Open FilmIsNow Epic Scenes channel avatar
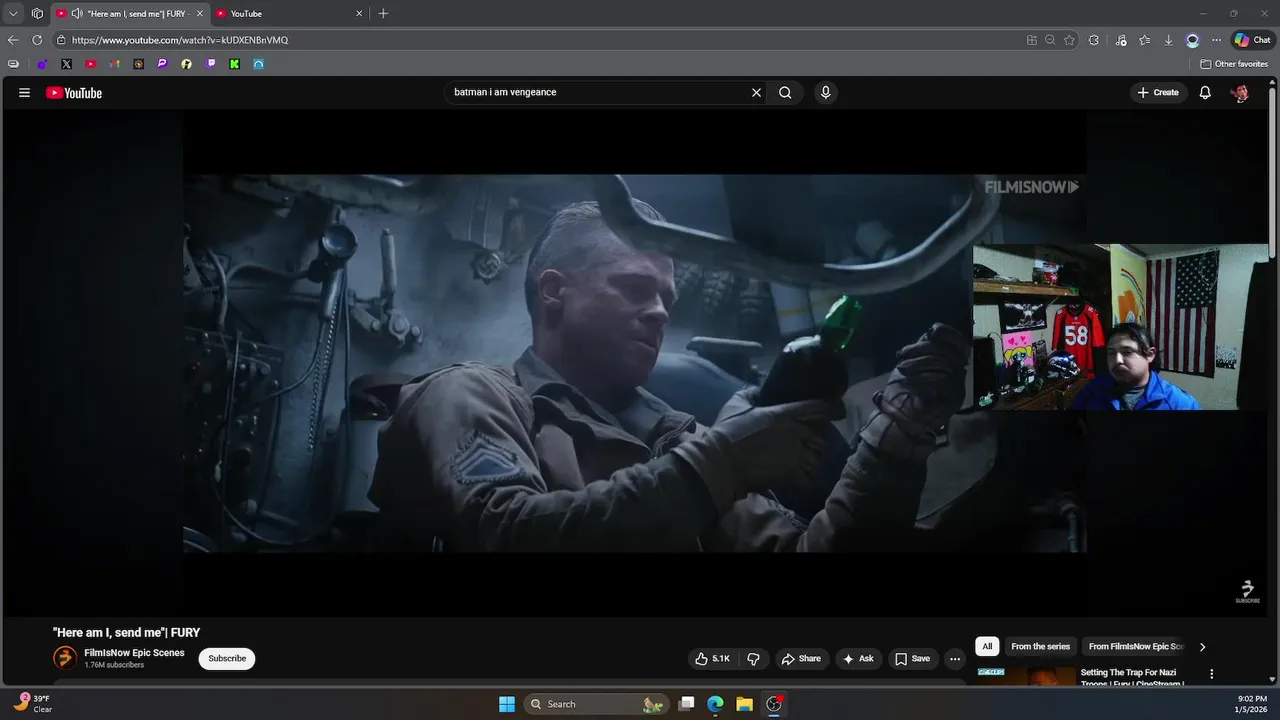 65,658
